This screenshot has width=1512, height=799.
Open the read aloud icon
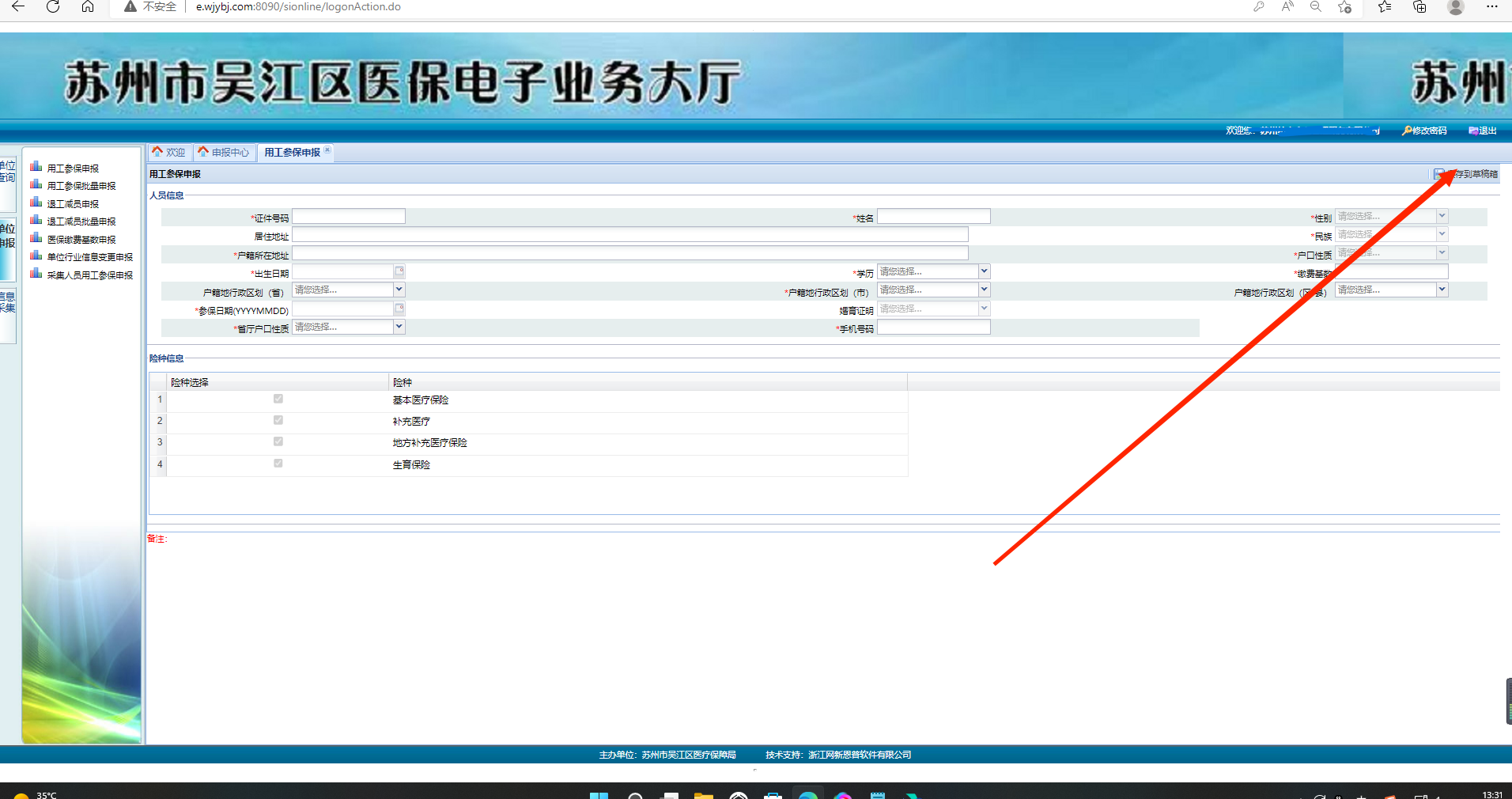pos(1287,6)
